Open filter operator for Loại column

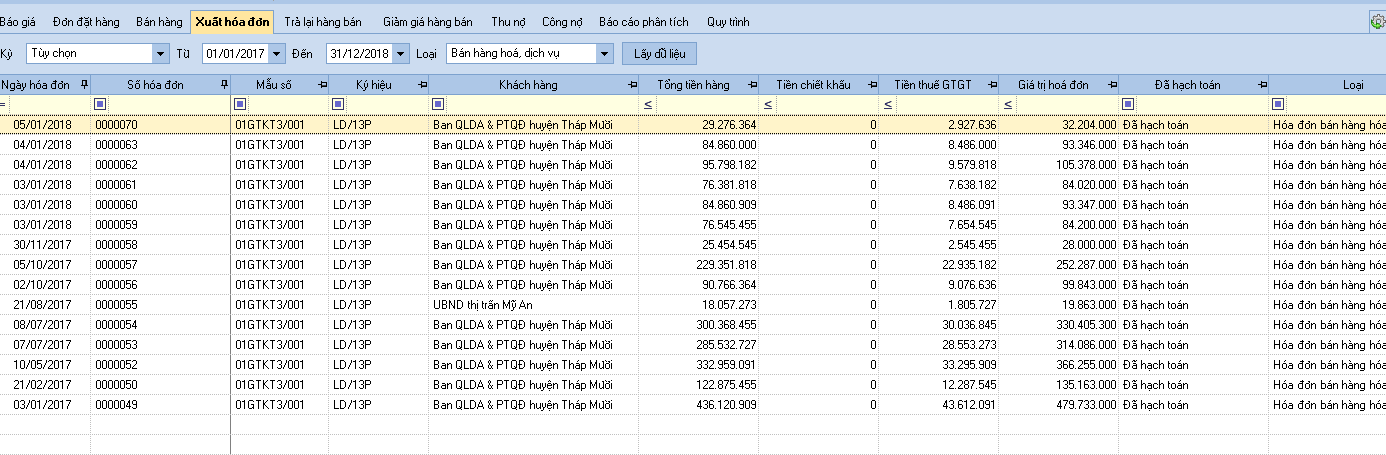1278,104
